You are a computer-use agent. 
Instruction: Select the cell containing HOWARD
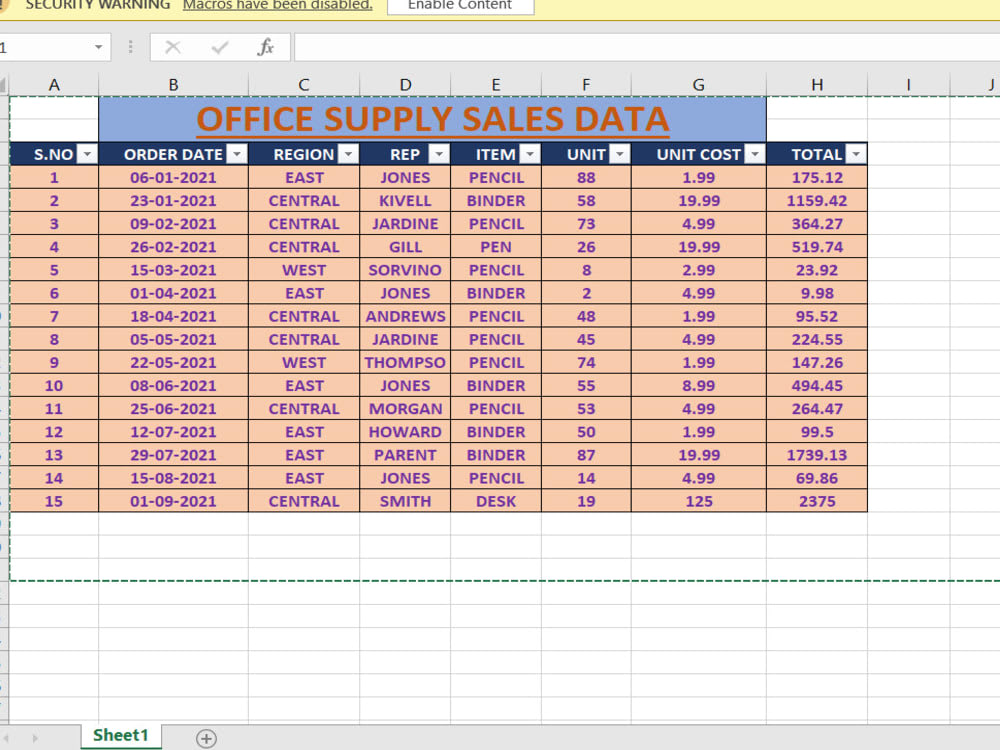point(405,432)
